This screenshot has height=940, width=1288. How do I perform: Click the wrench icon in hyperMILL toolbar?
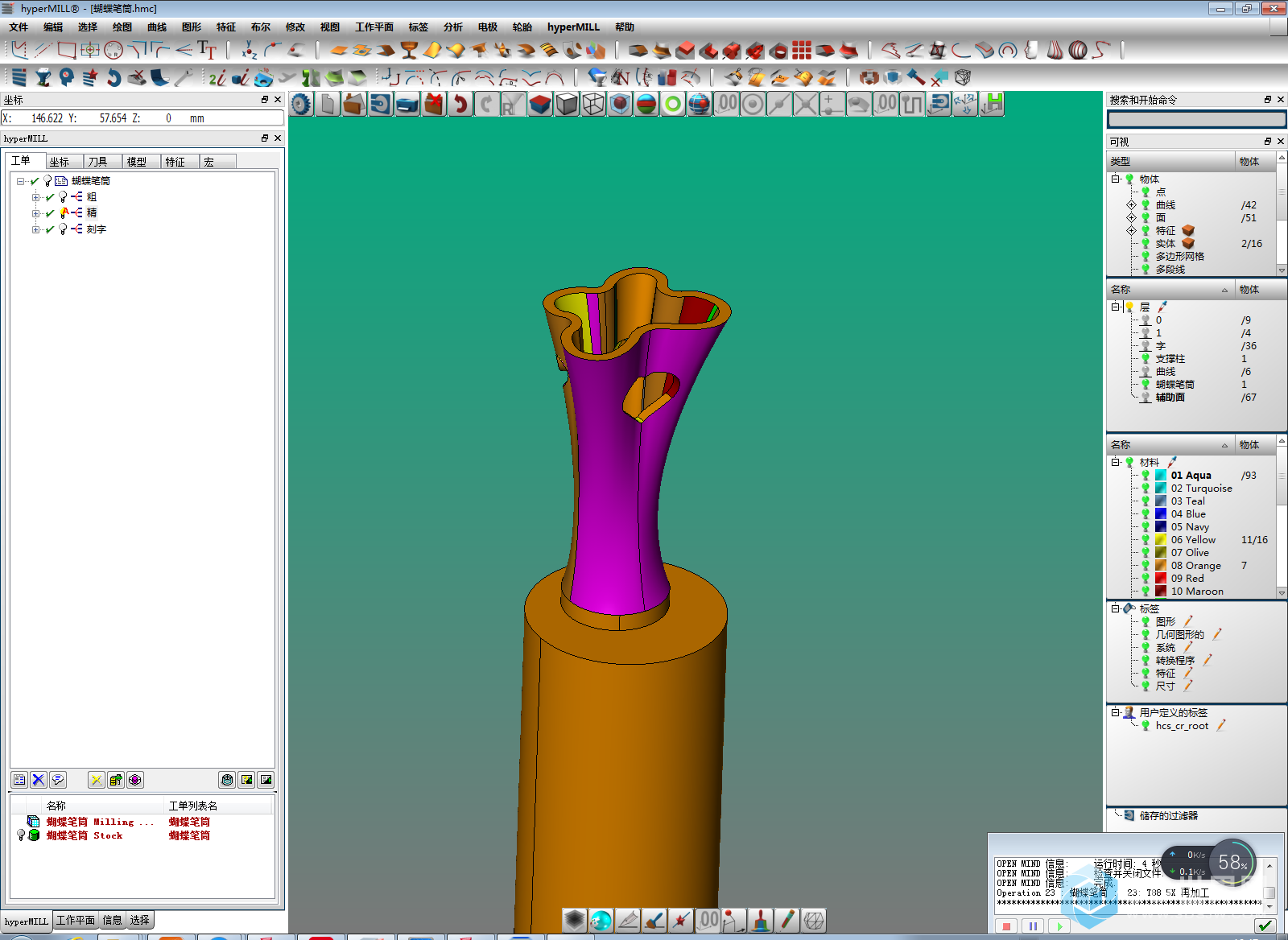coord(184,77)
